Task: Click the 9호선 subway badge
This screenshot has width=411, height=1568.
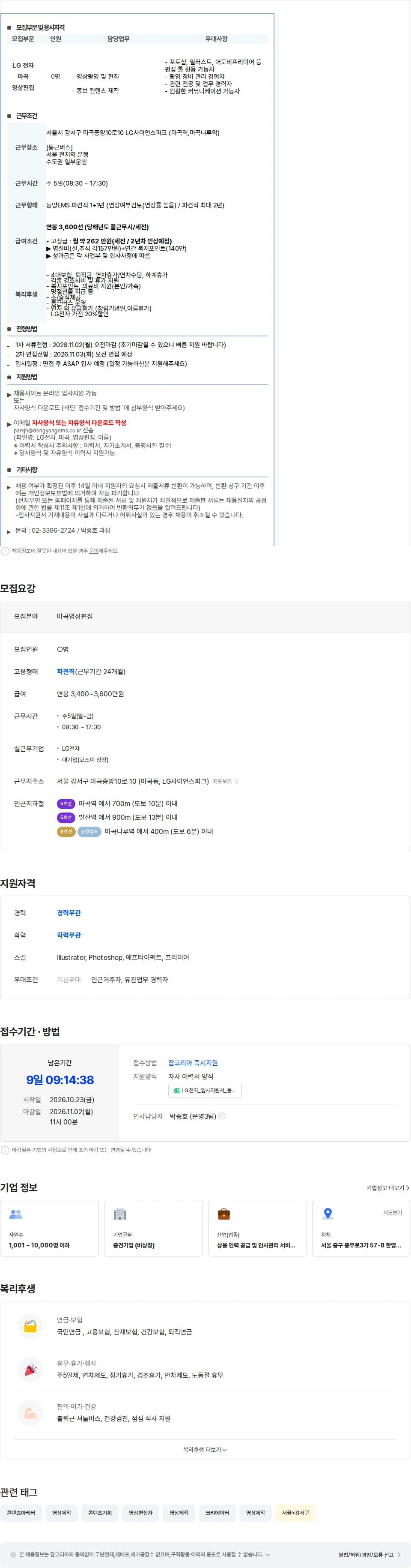Action: (x=66, y=831)
